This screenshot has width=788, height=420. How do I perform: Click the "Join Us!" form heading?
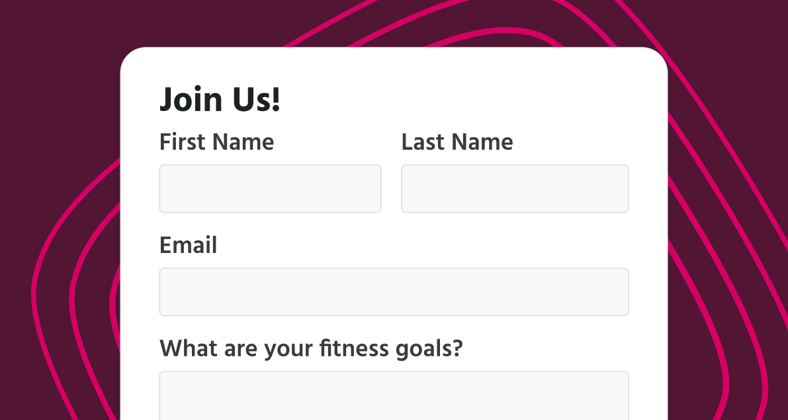220,100
